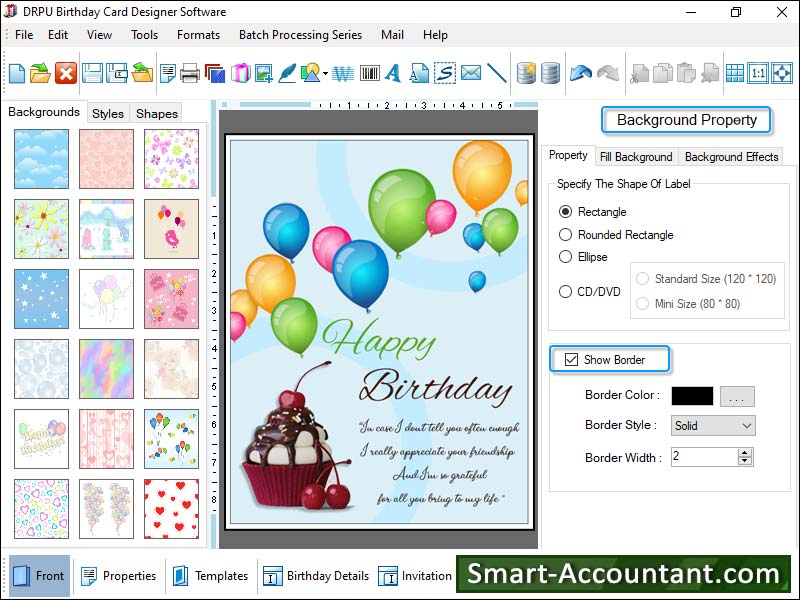
Task: Select the WordArt letter A tool
Action: 394,73
